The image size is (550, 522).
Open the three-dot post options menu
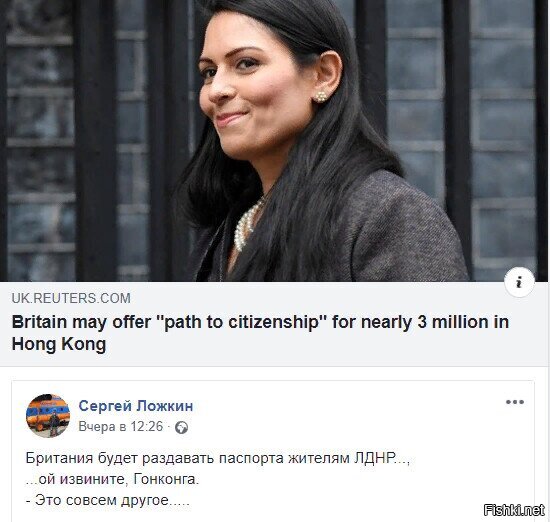point(515,402)
